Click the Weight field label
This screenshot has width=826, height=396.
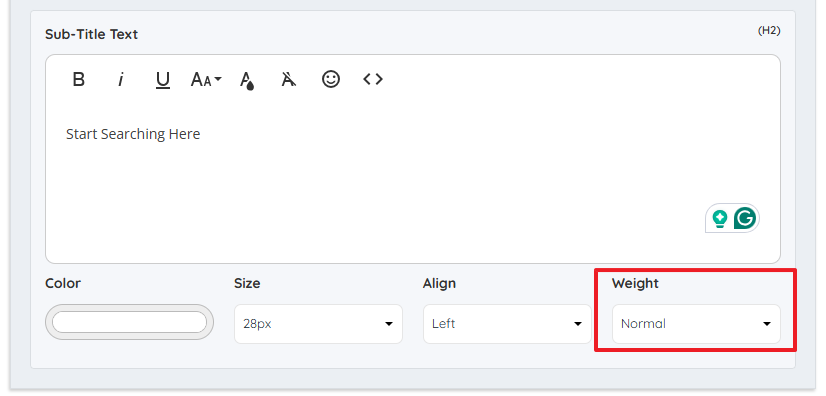click(x=635, y=283)
